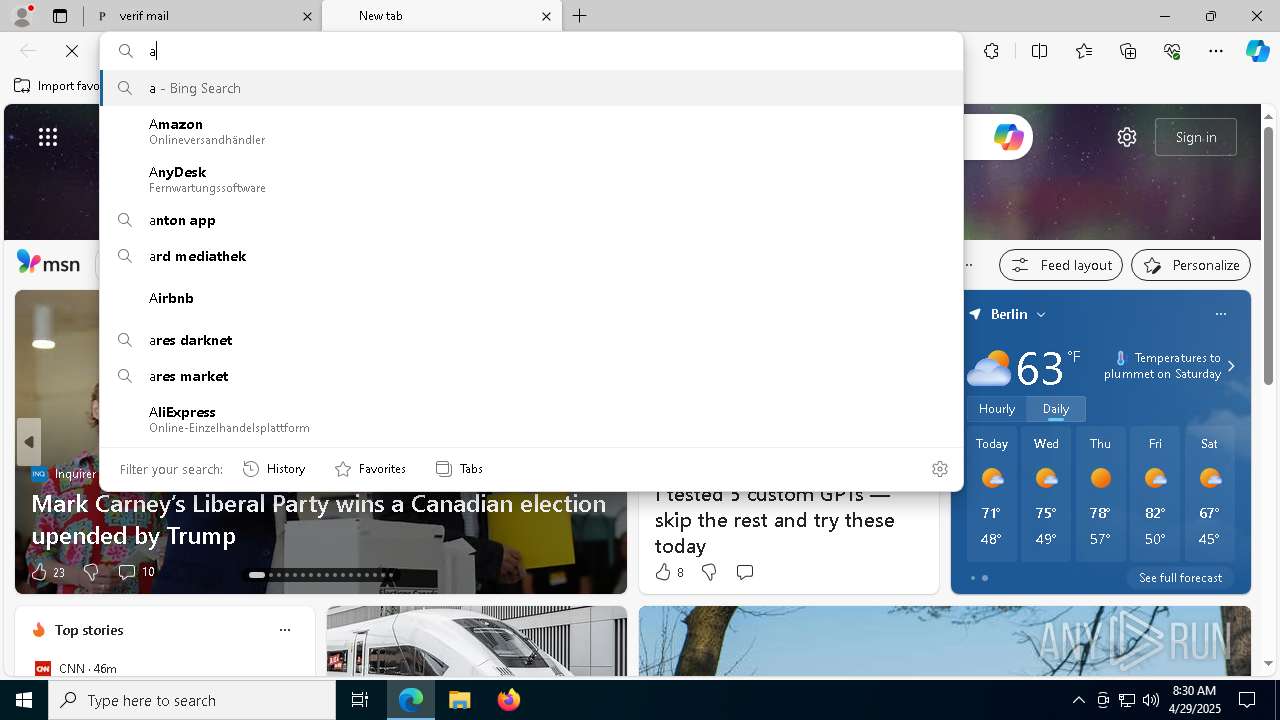Like the Mark Carney story
Viewport: 1280px width, 720px height.
click(47, 572)
